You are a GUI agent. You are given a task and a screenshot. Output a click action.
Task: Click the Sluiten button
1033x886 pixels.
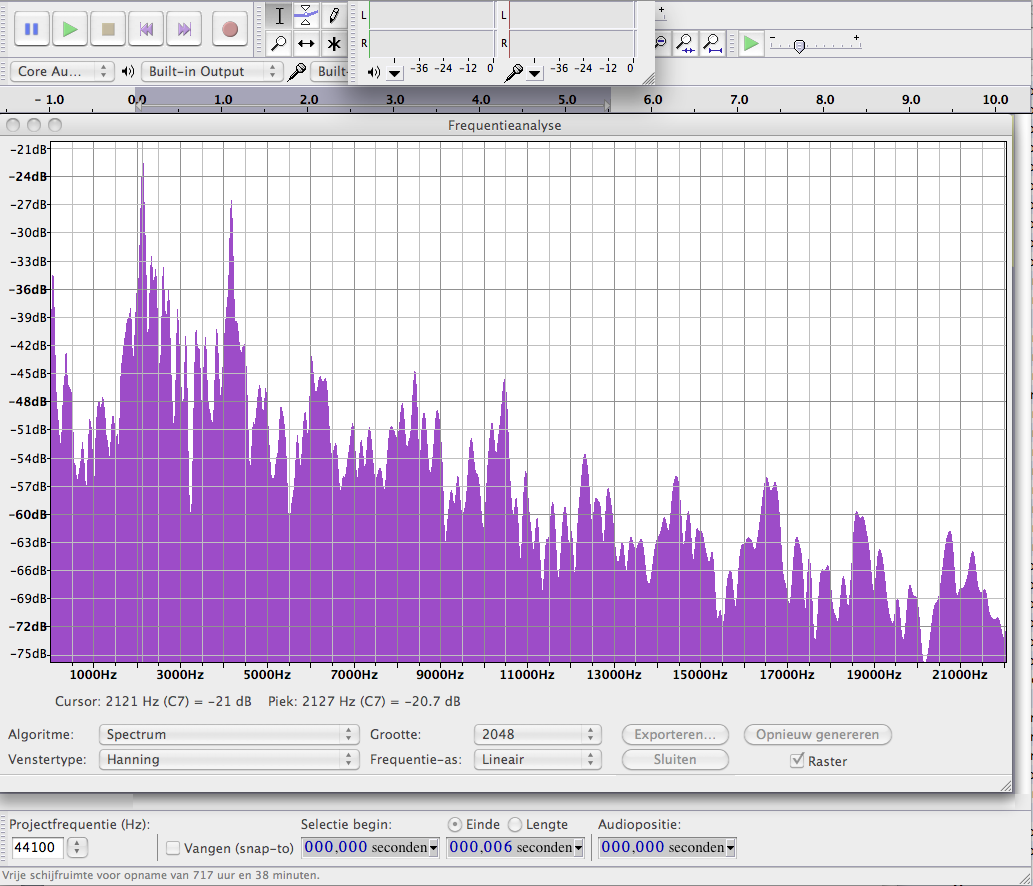tap(675, 759)
